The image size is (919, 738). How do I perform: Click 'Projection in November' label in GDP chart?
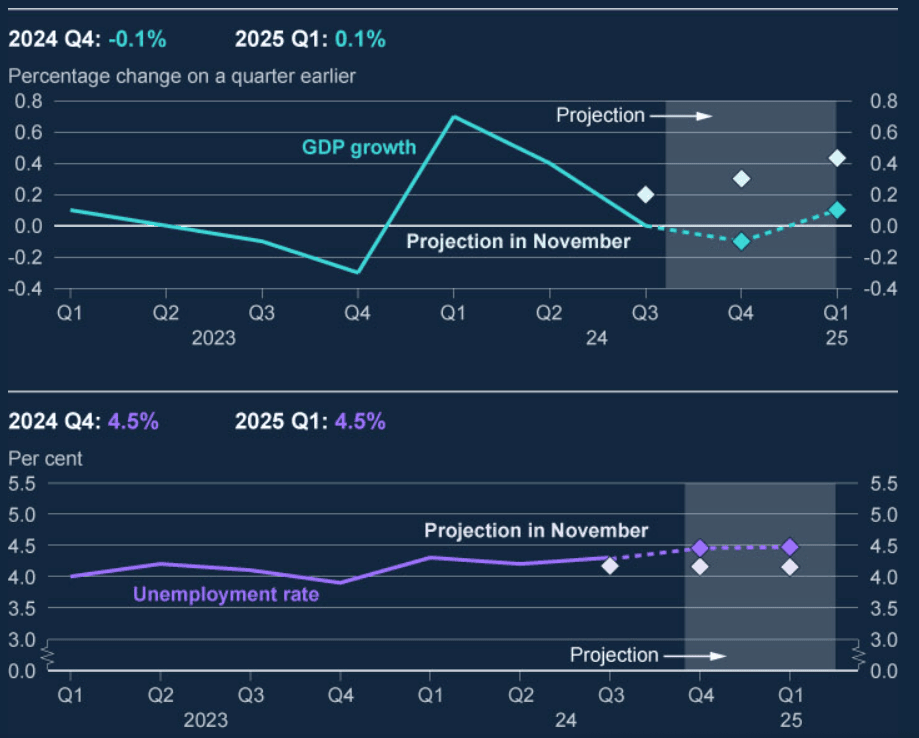click(x=518, y=242)
